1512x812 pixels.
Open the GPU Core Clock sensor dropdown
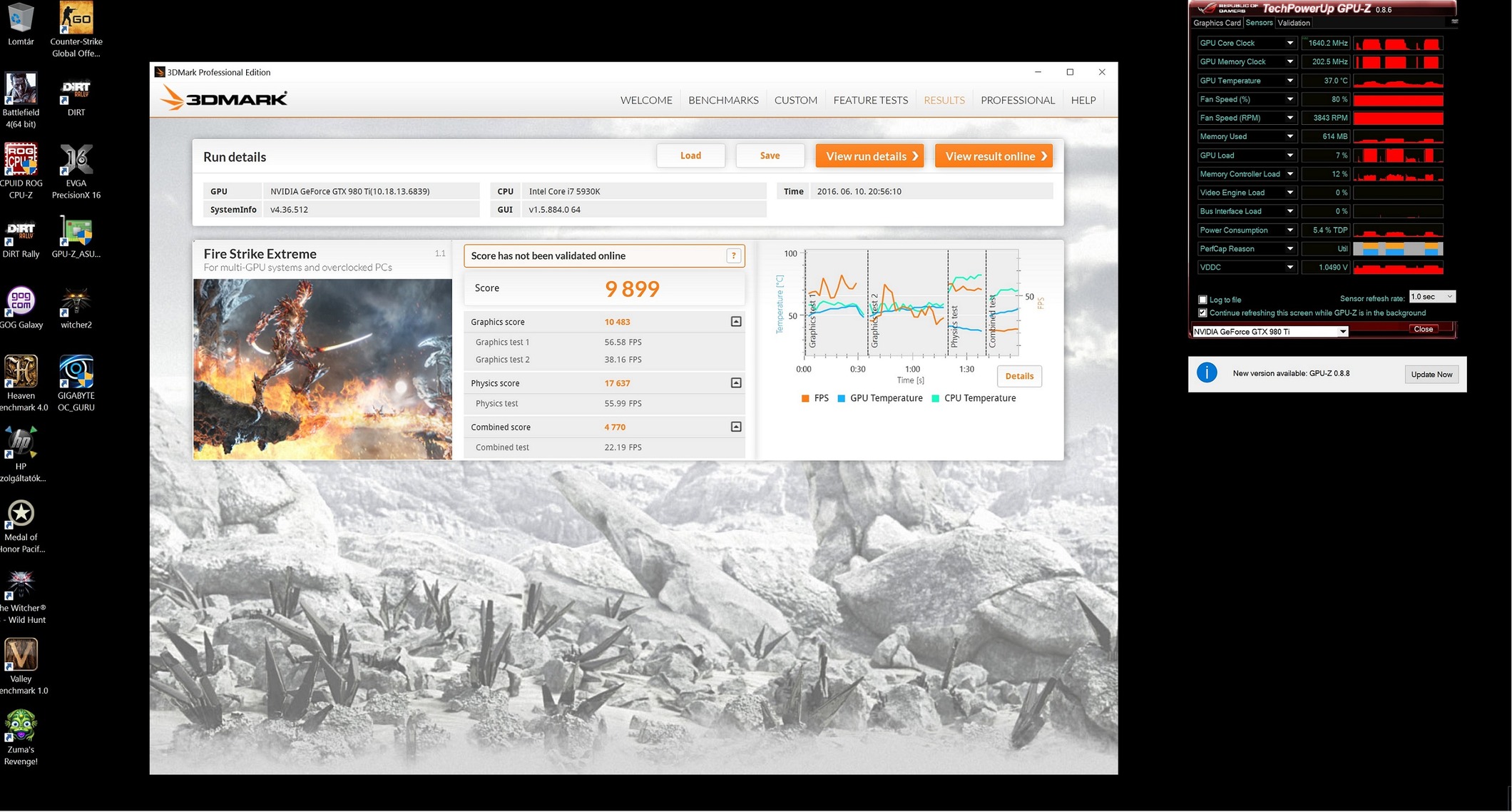coord(1289,43)
